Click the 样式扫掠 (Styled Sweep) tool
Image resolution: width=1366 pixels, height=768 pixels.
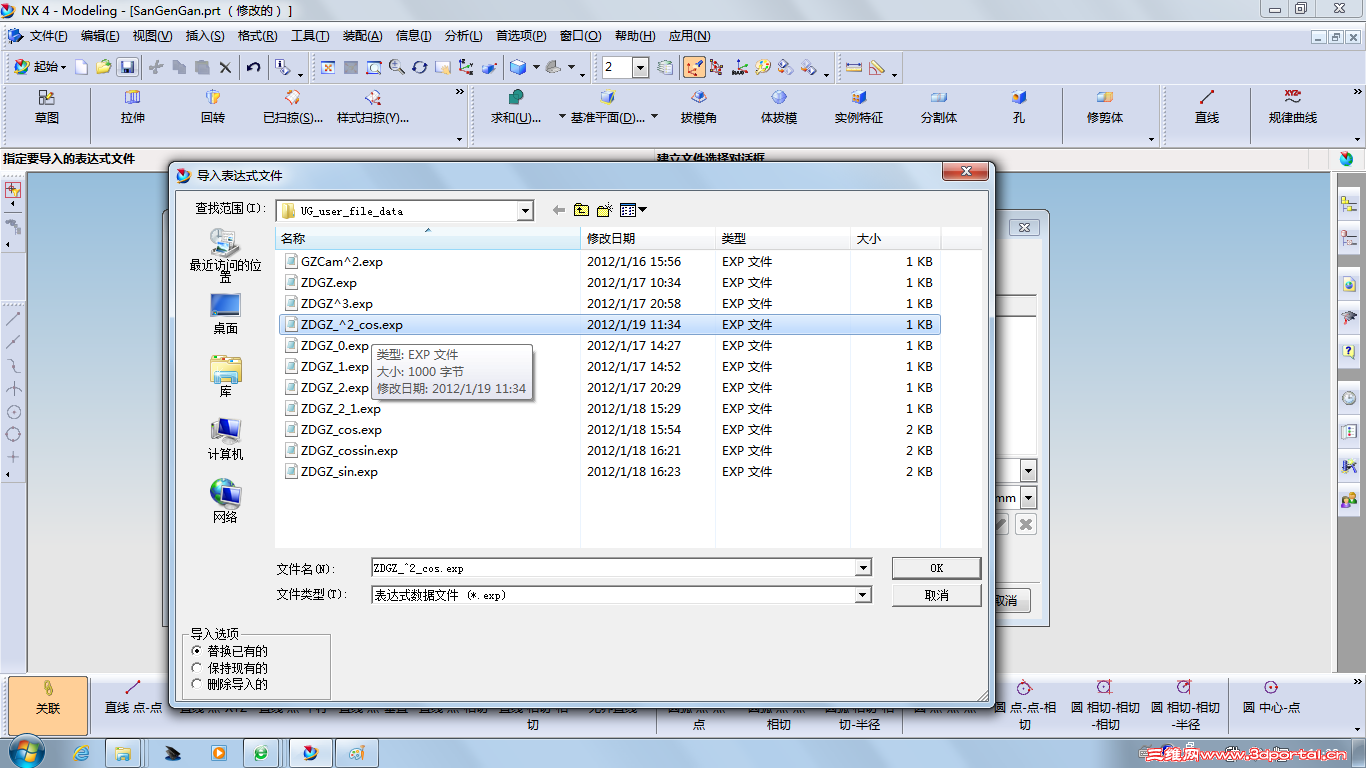[373, 108]
